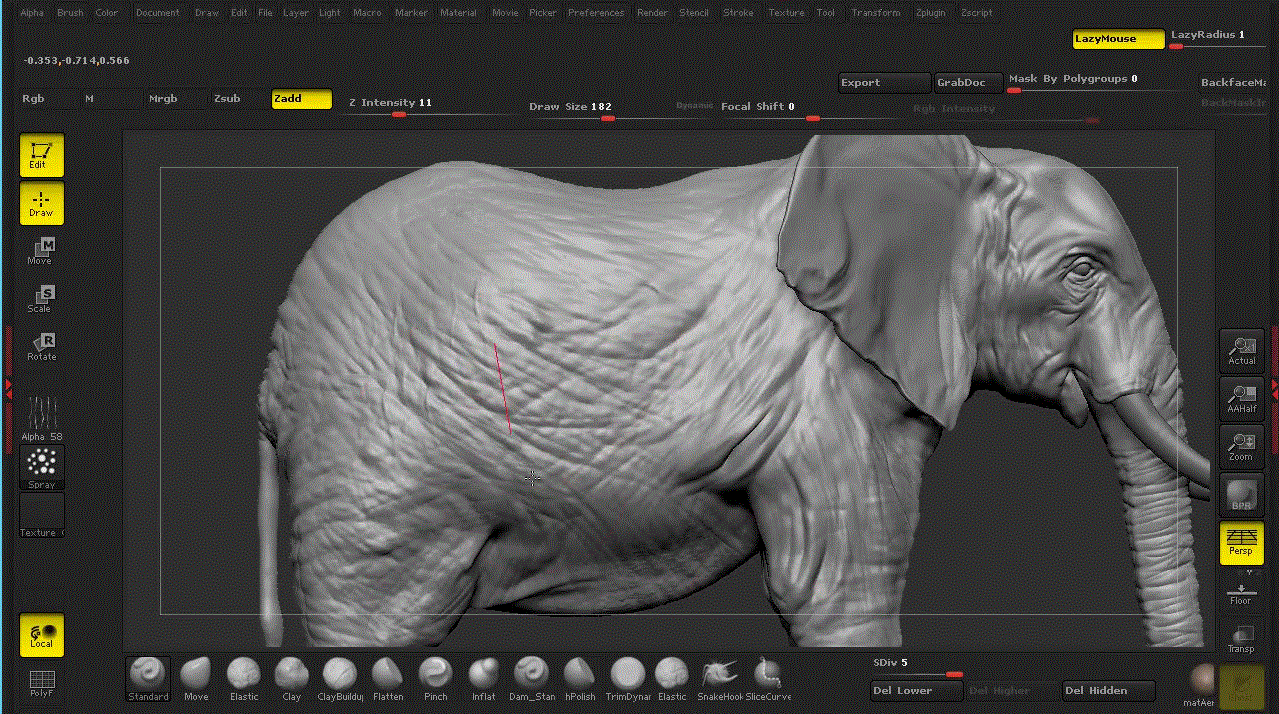Open the Preferences menu

coord(596,13)
